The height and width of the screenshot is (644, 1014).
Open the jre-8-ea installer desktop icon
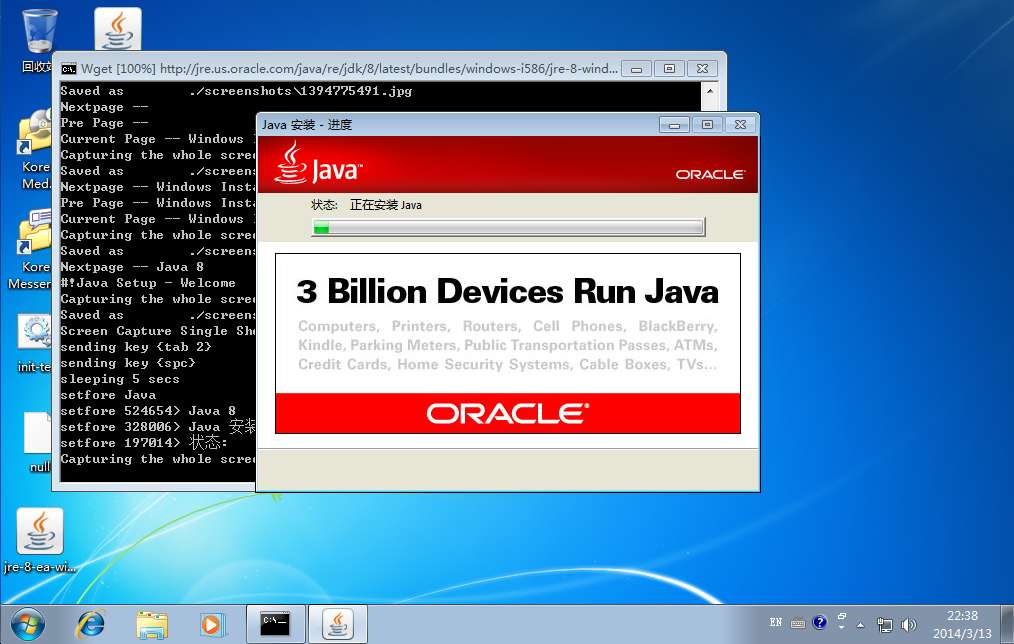40,531
